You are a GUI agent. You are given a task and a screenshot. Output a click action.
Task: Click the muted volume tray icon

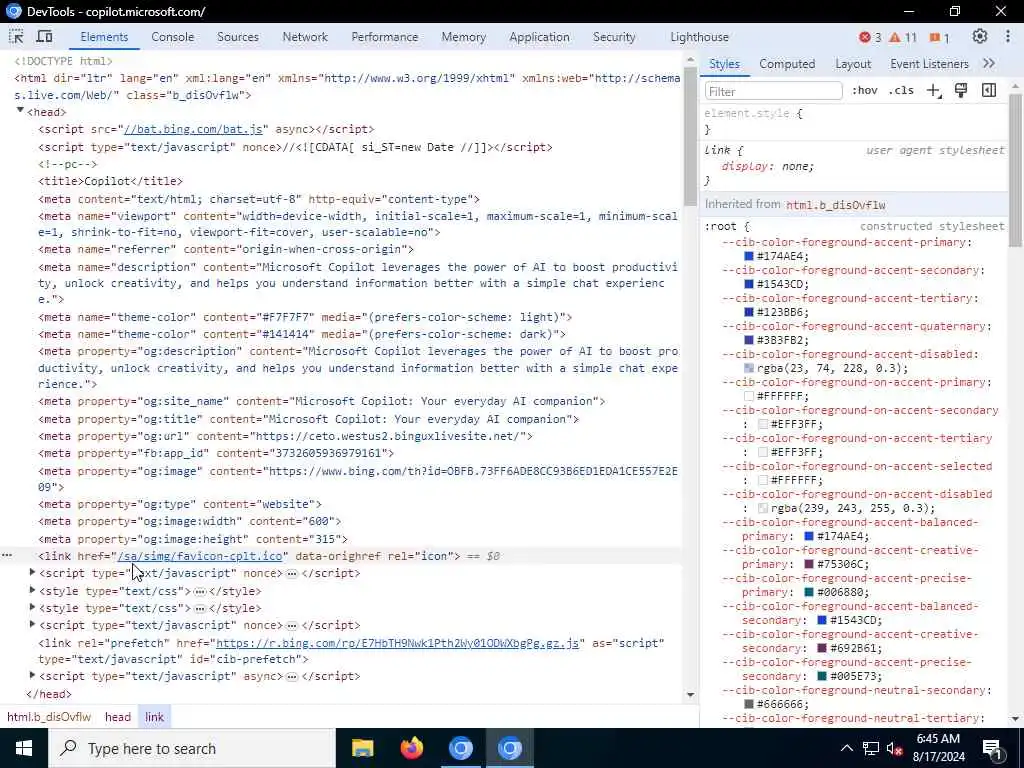[x=894, y=748]
